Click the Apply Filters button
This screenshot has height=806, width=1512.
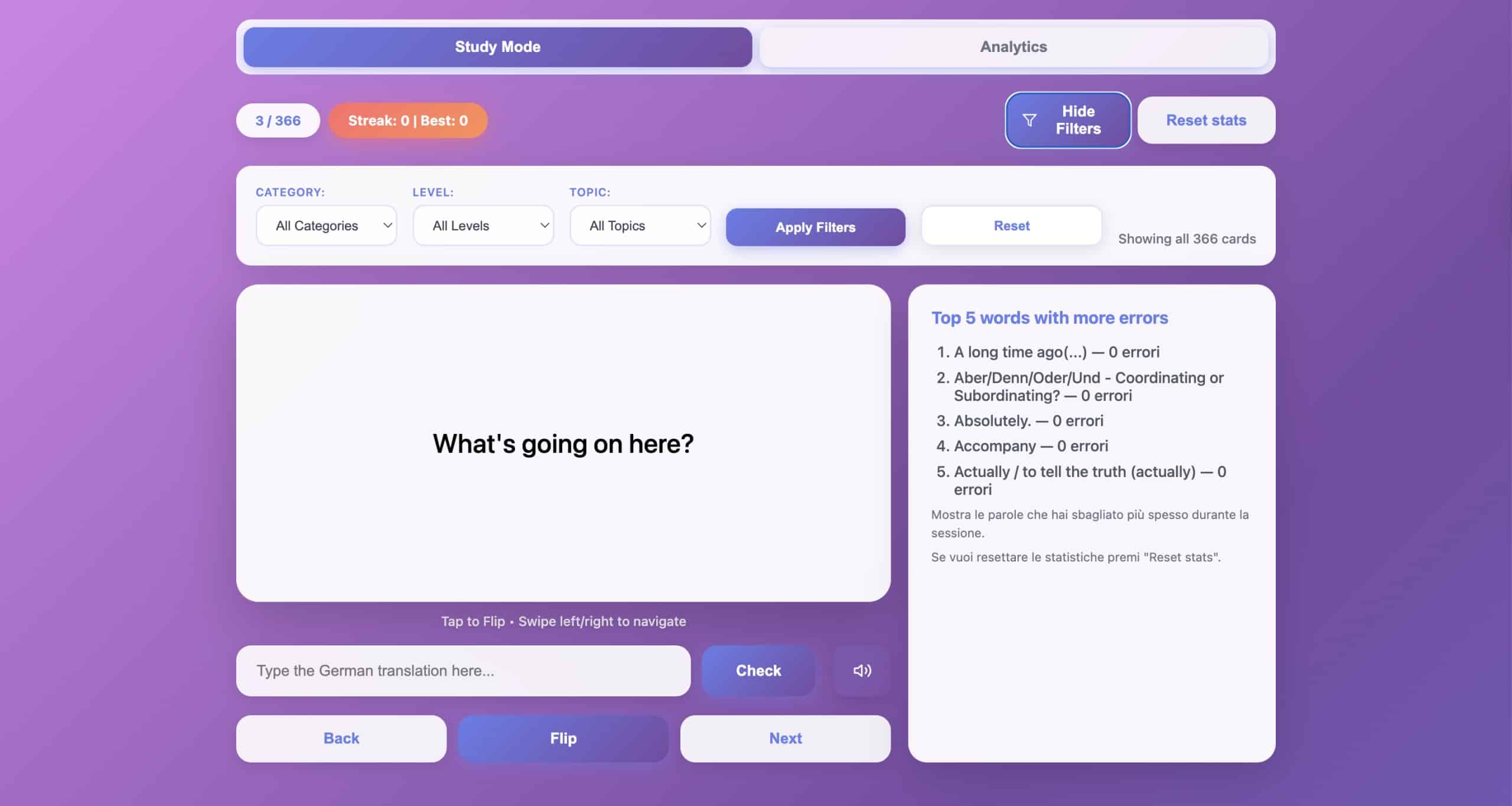coord(815,227)
